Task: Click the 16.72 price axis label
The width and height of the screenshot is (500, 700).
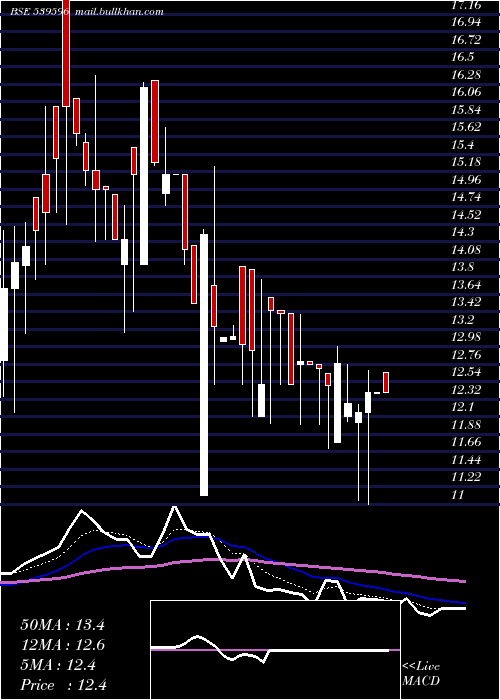Action: coord(466,40)
